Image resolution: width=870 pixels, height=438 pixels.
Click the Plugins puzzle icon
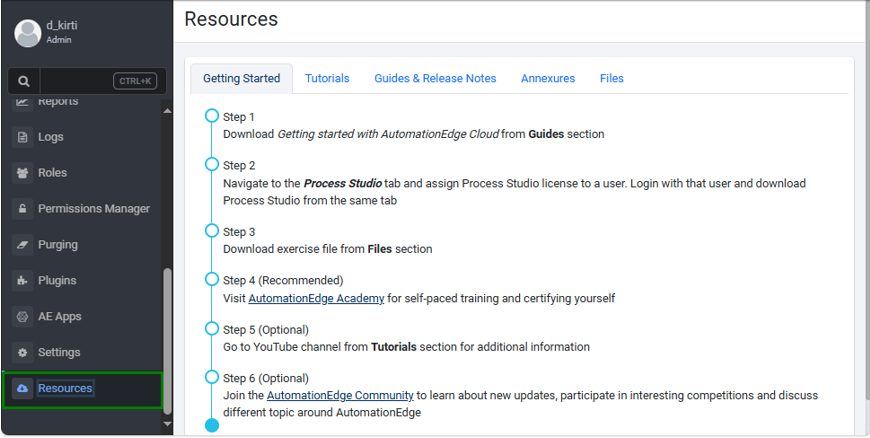23,281
